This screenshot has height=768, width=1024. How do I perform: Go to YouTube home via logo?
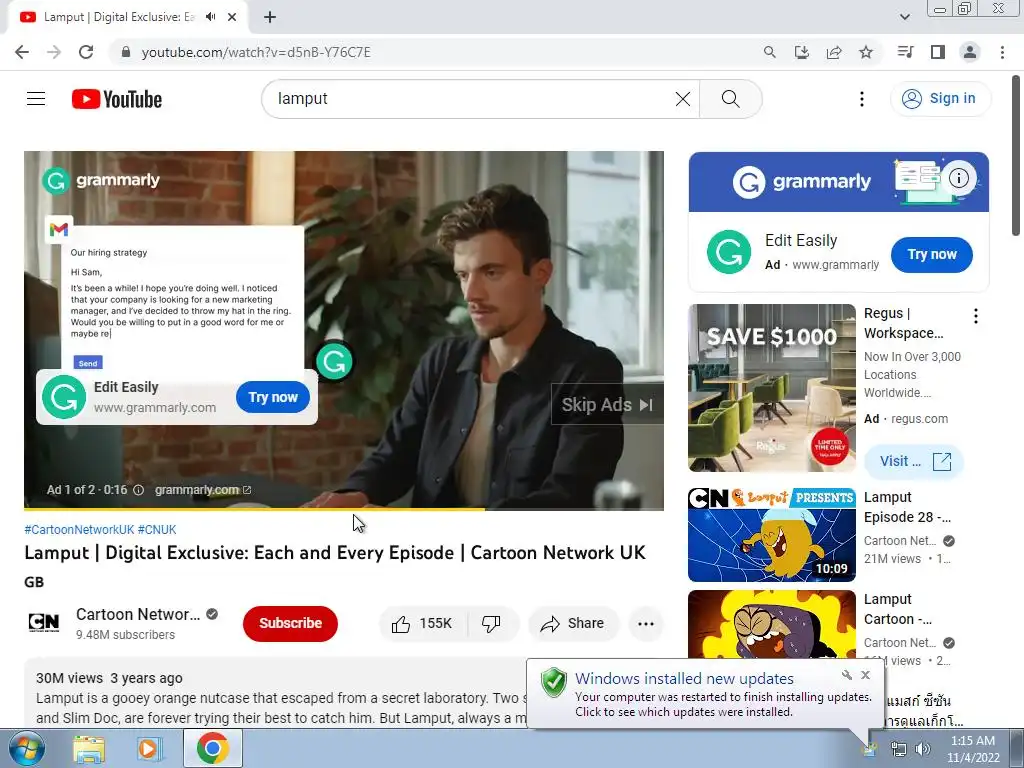pos(117,99)
